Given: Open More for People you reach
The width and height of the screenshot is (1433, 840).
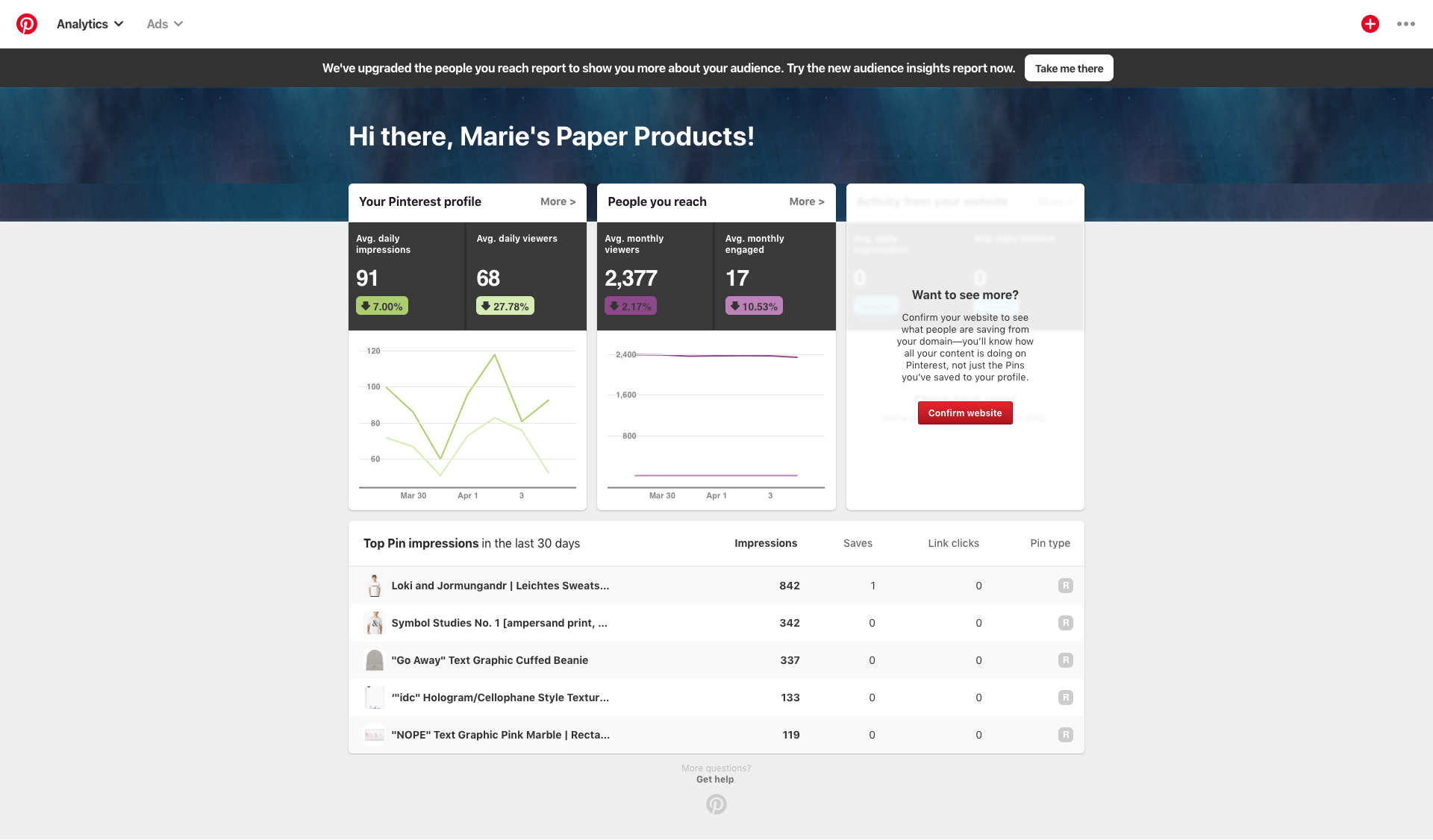Looking at the screenshot, I should tap(806, 201).
